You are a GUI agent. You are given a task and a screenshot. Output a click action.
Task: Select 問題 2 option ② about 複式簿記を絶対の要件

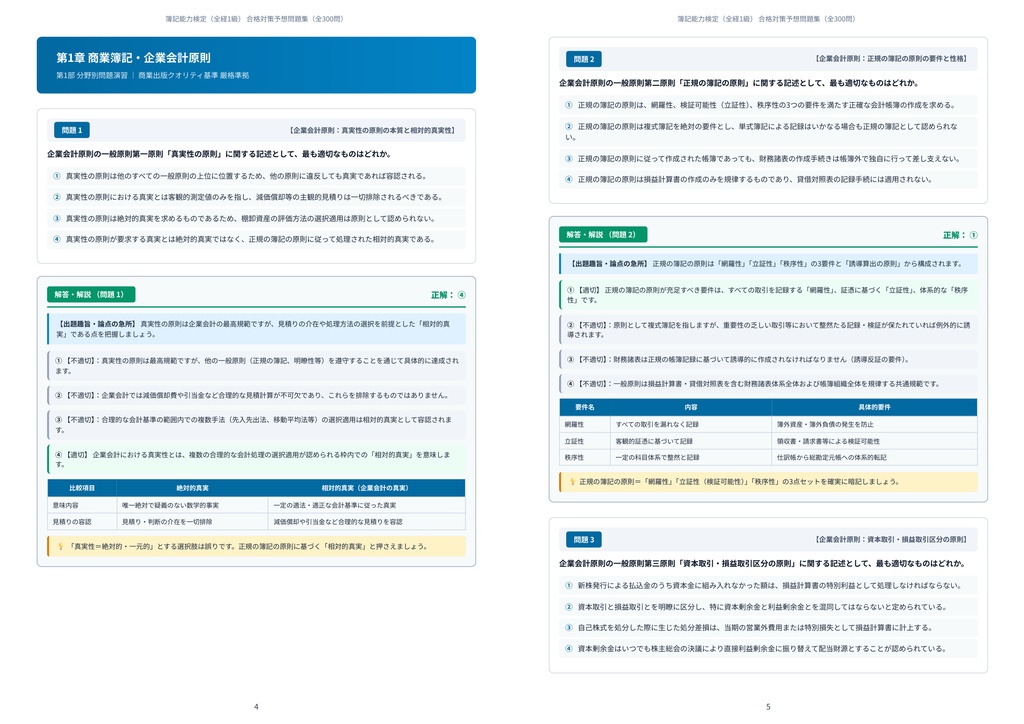pyautogui.click(x=768, y=131)
